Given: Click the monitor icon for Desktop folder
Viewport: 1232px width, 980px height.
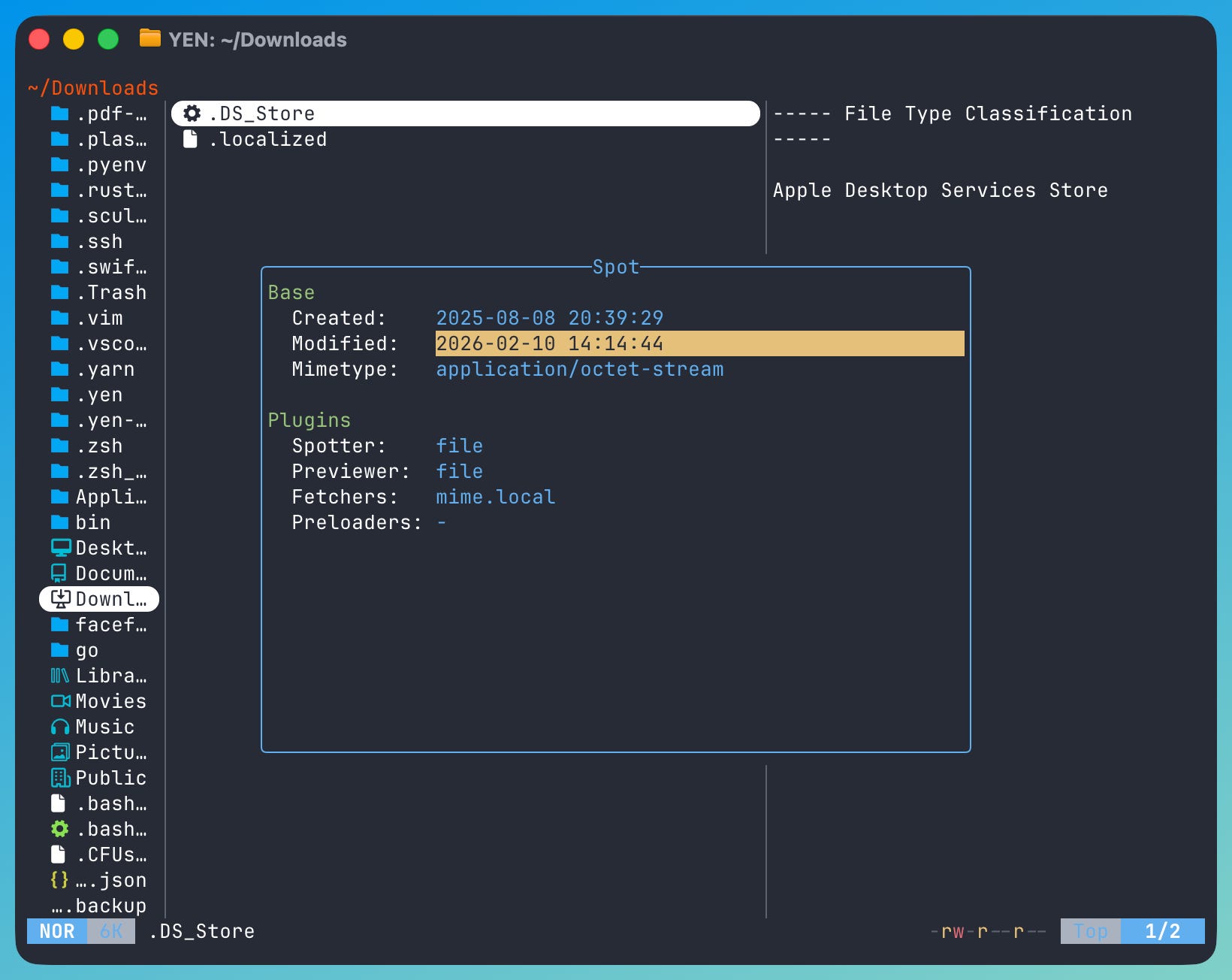Looking at the screenshot, I should point(61,548).
